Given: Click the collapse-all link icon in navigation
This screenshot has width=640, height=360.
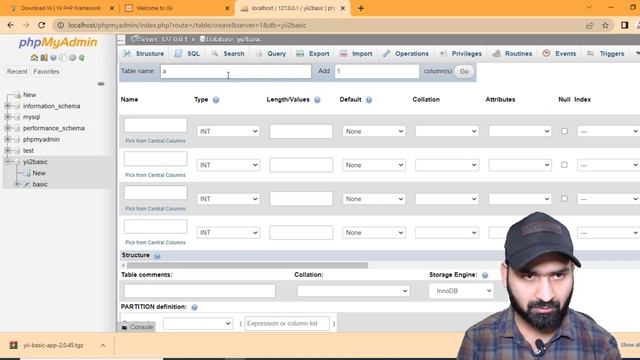Looking at the screenshot, I should pos(101,84).
